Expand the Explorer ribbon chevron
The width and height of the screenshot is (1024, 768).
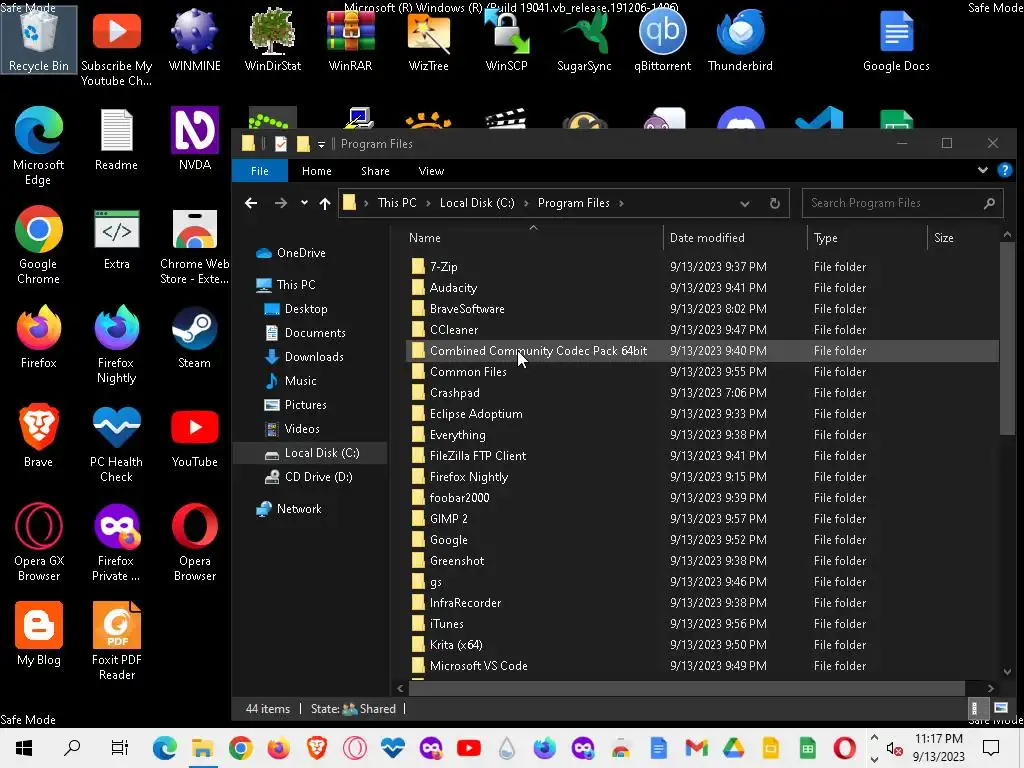982,170
